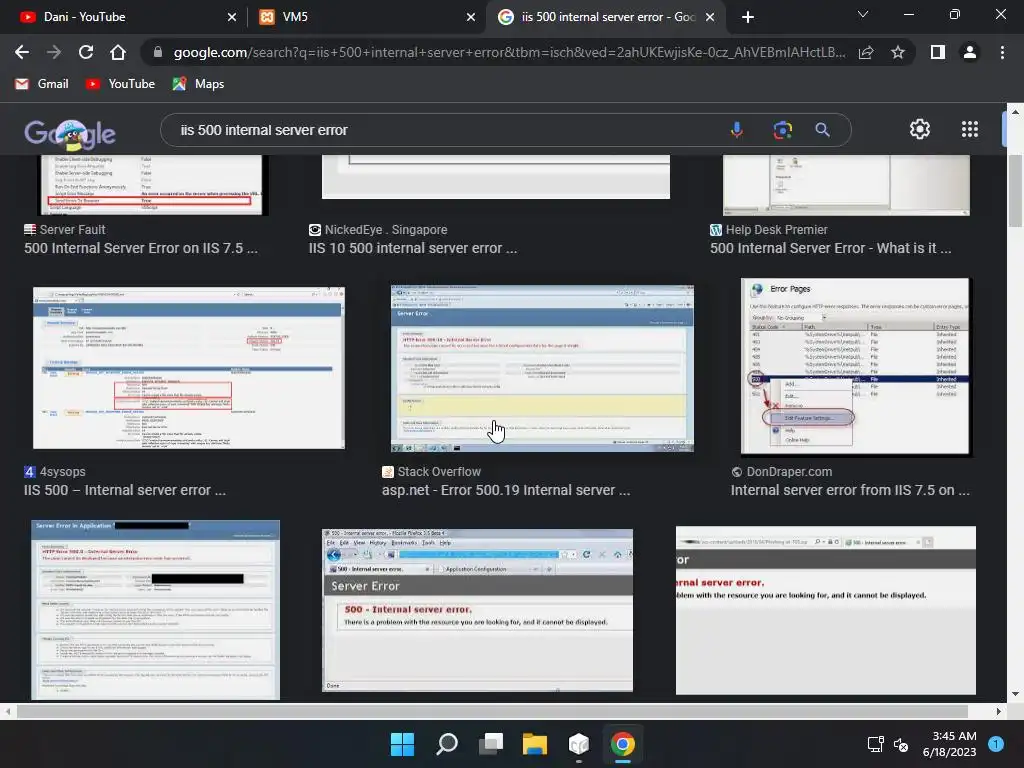Open the tab search chevron

(863, 14)
